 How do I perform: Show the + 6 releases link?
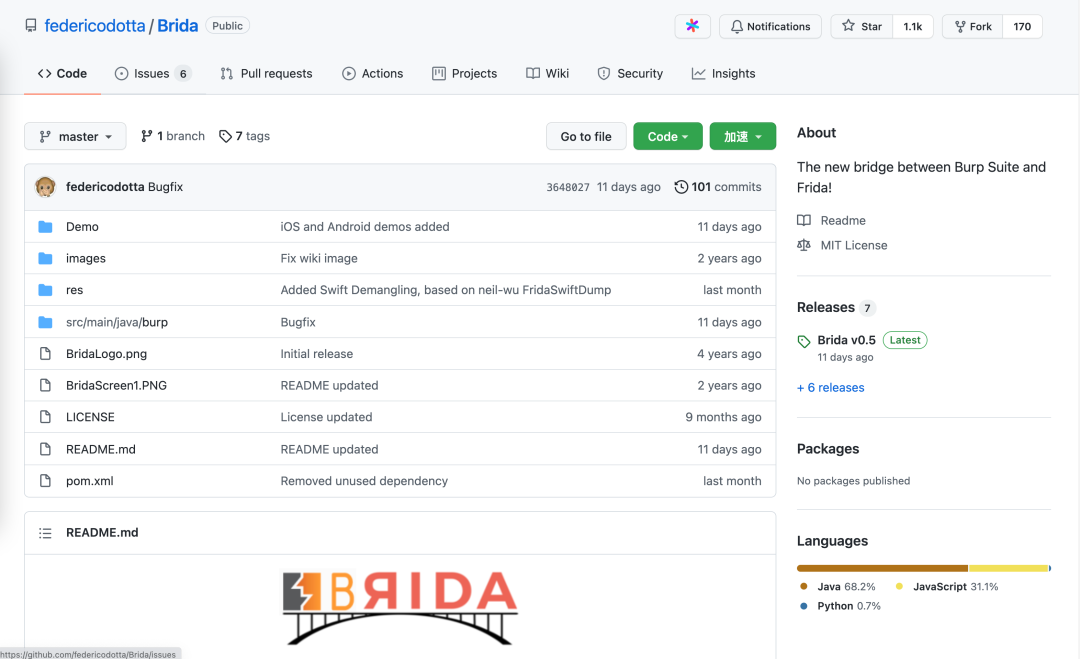tap(831, 388)
